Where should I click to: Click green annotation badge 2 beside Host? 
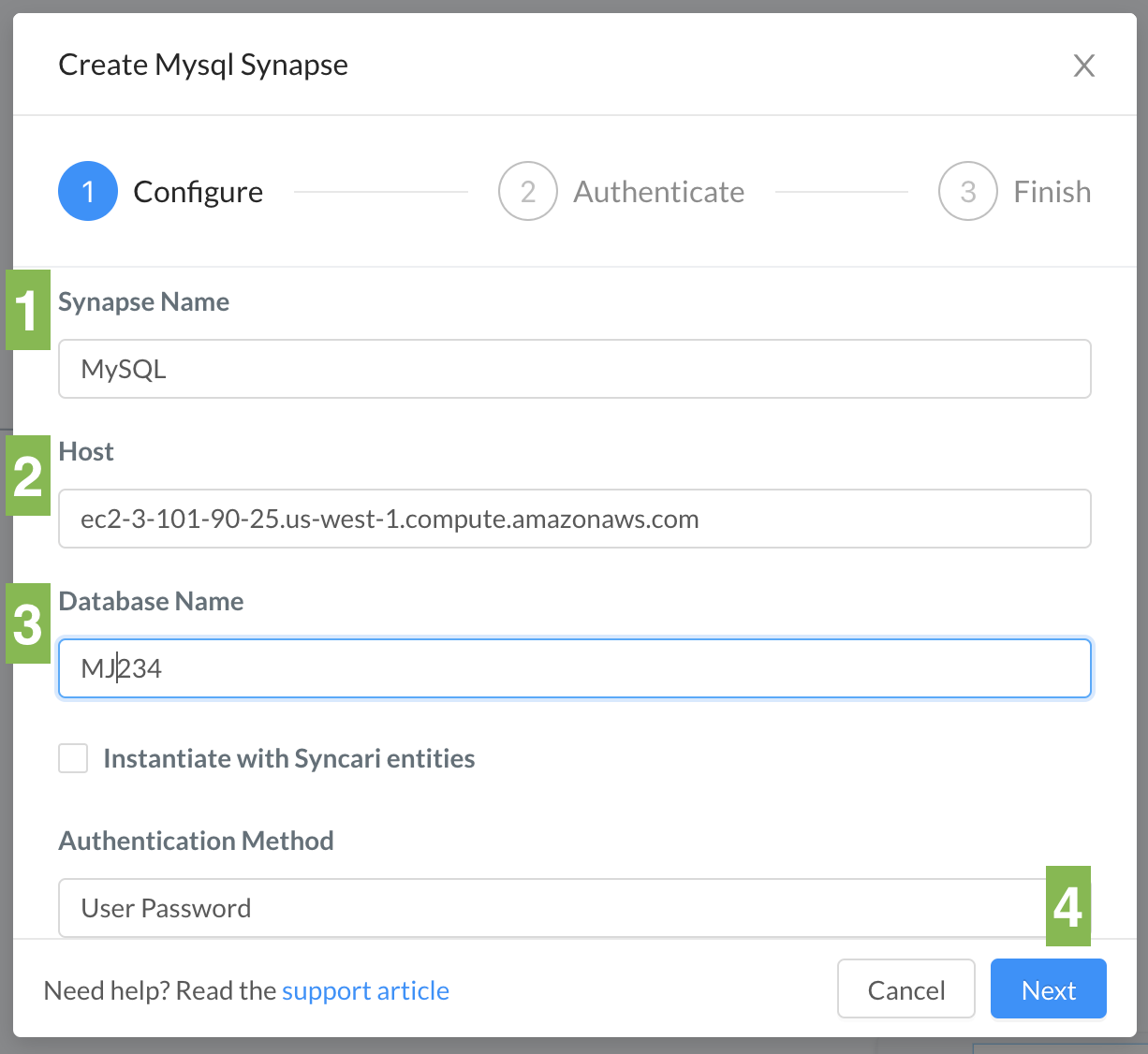pyautogui.click(x=27, y=476)
